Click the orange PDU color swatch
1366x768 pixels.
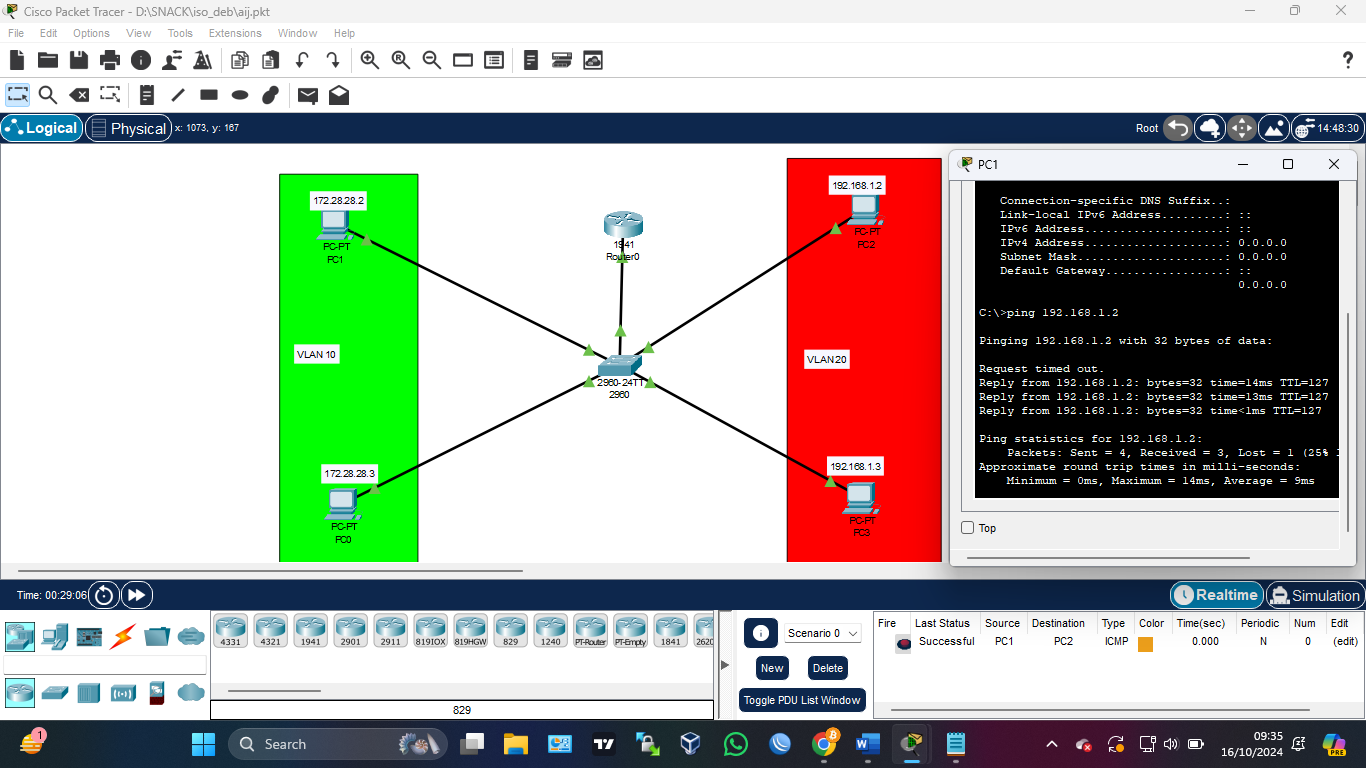click(1146, 644)
